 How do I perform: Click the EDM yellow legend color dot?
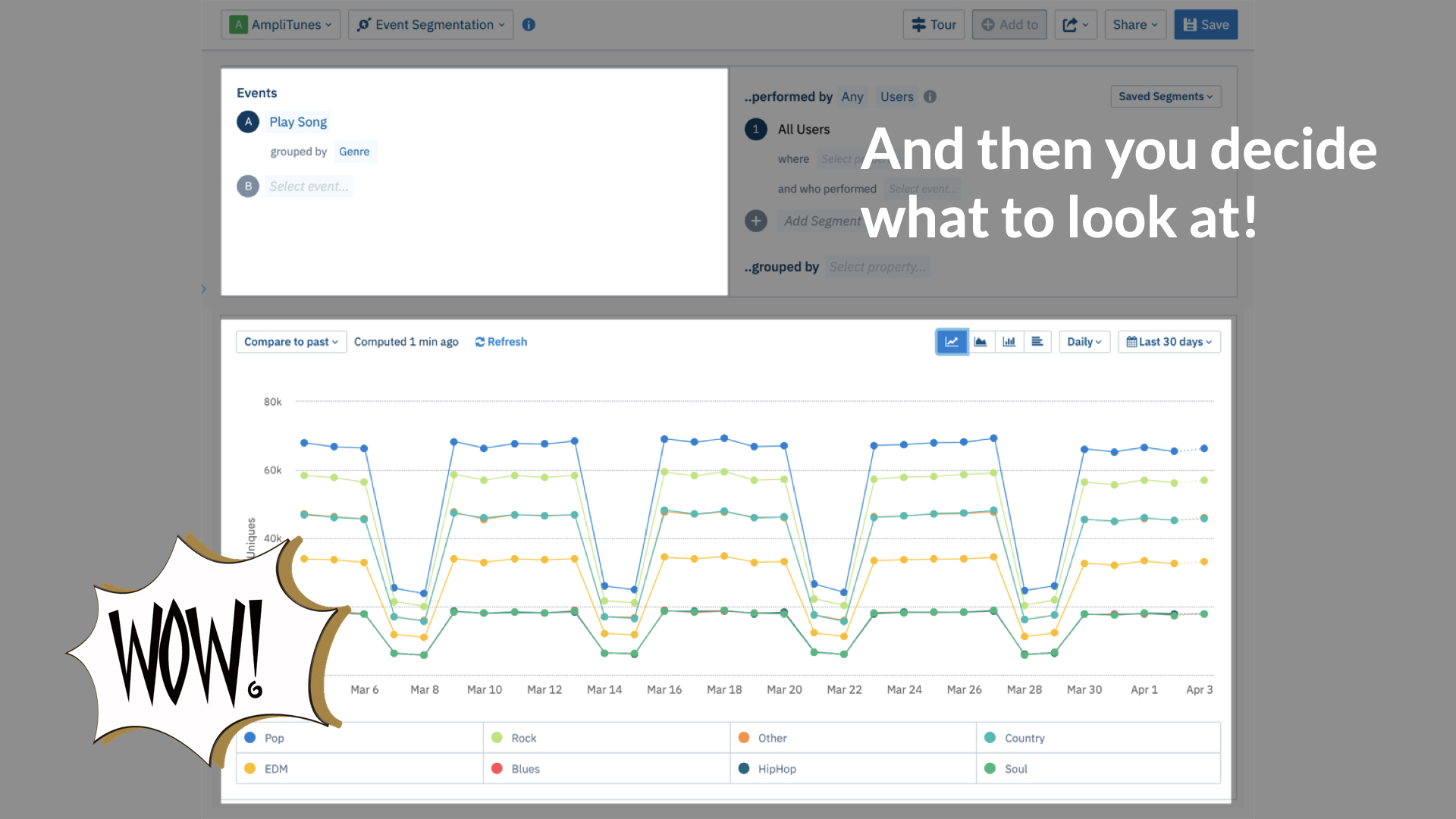pos(250,768)
